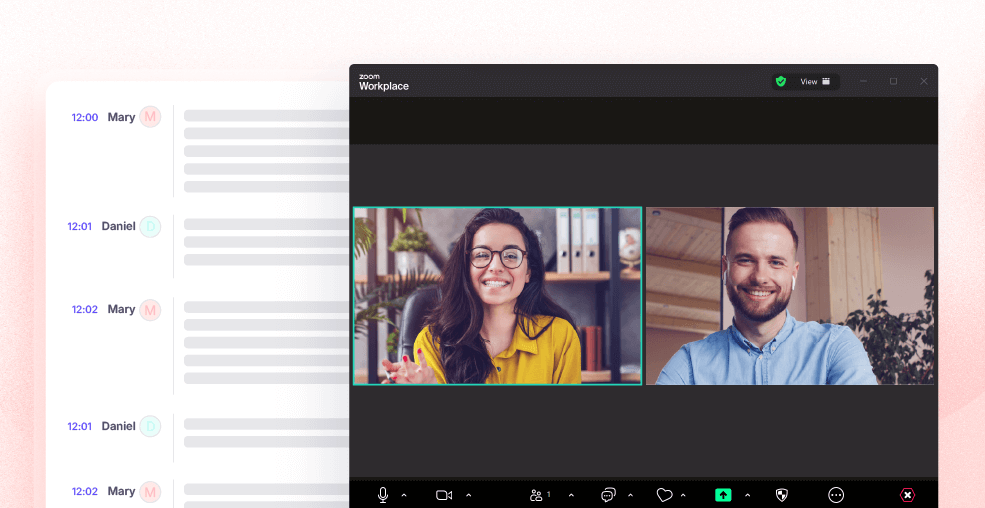985x508 pixels.
Task: Click the heart reactions icon
Action: pyautogui.click(x=664, y=495)
